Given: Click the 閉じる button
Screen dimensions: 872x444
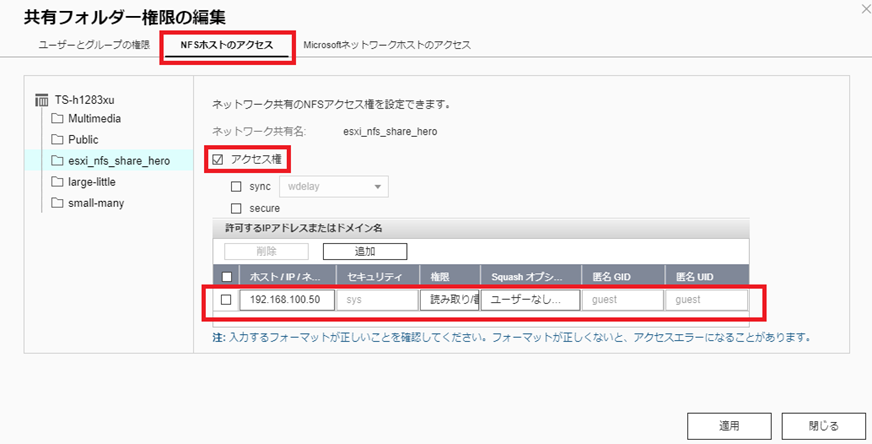Looking at the screenshot, I should (x=823, y=425).
